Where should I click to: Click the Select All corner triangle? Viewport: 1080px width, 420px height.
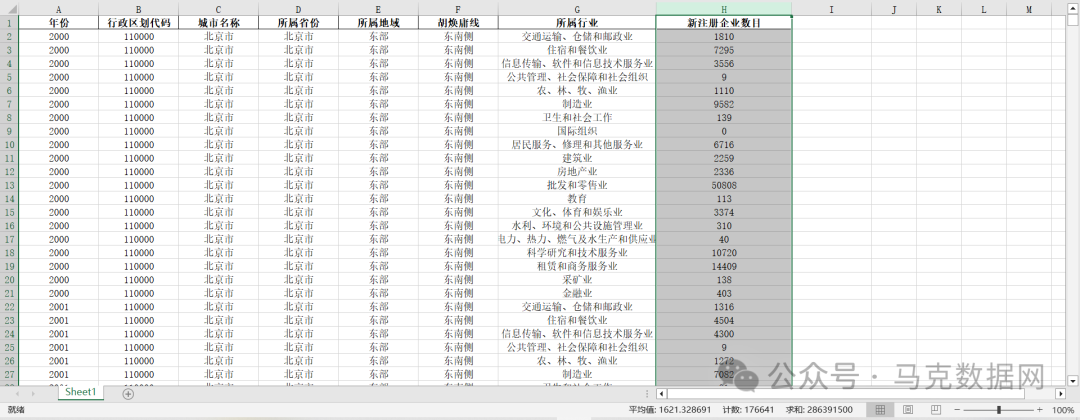pos(9,10)
